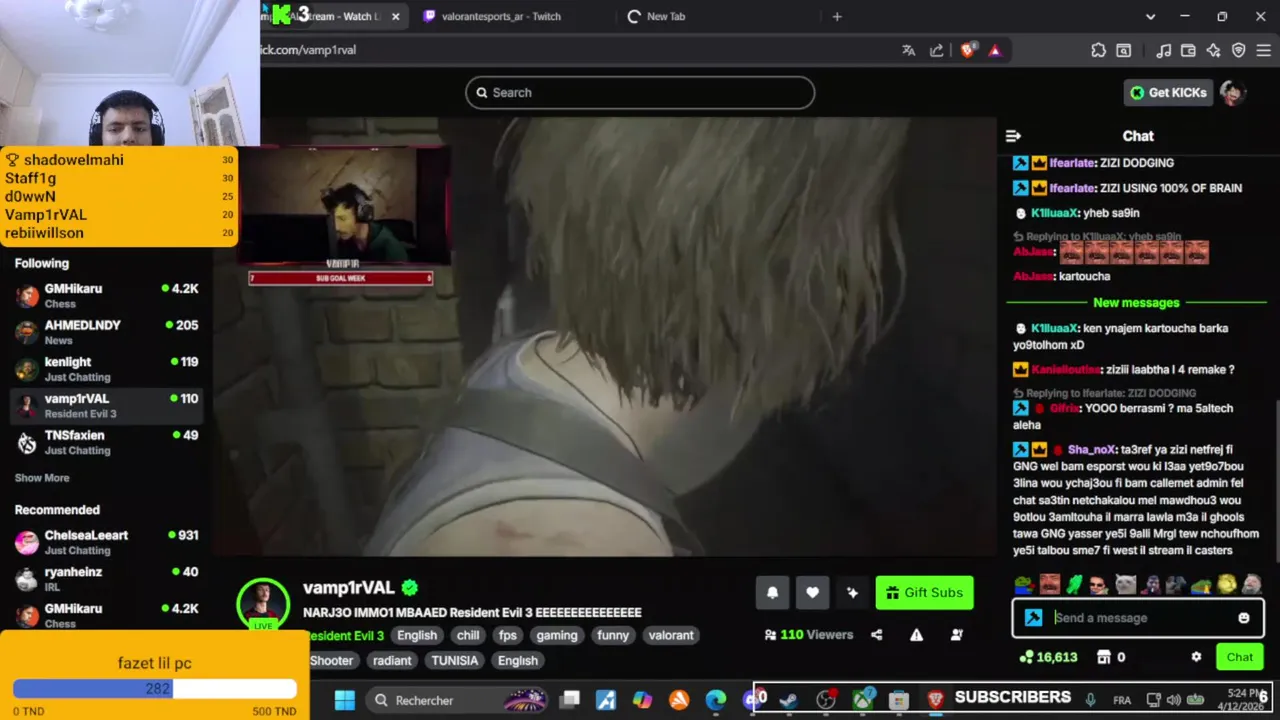Launch Microsoft Edge from the taskbar

tap(715, 700)
